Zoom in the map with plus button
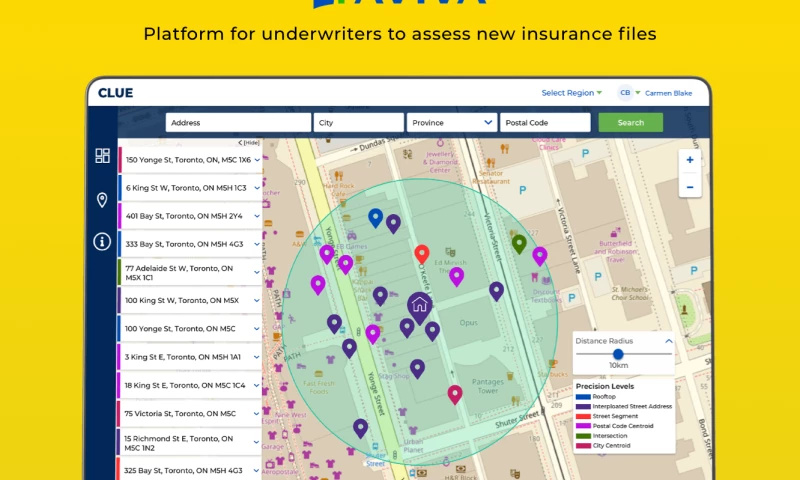 (689, 160)
